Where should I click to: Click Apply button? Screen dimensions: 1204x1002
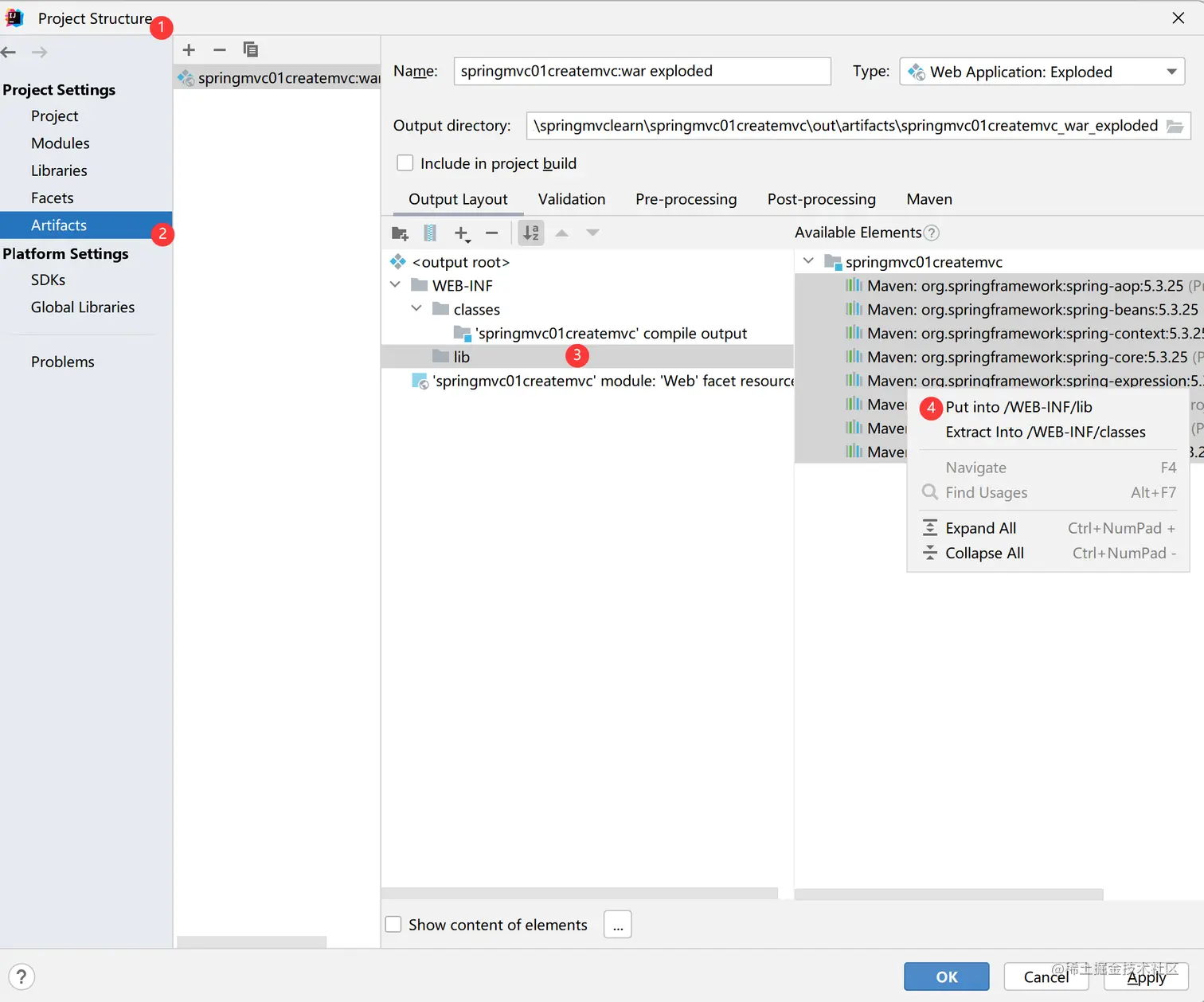point(1147,977)
